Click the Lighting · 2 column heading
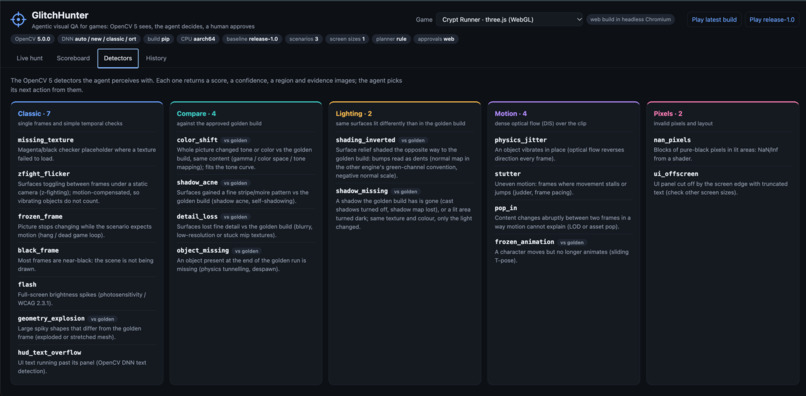The width and height of the screenshot is (806, 396). click(x=354, y=114)
